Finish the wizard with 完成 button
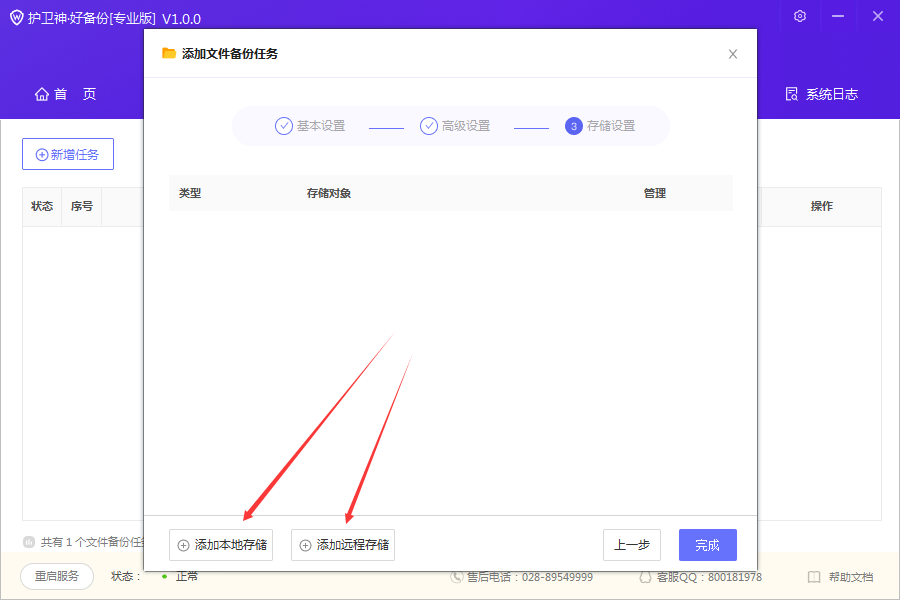The image size is (900, 600). click(708, 545)
